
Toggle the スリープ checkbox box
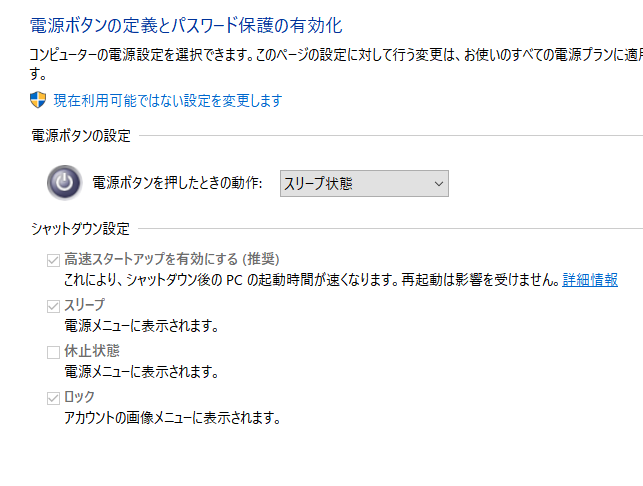point(53,305)
